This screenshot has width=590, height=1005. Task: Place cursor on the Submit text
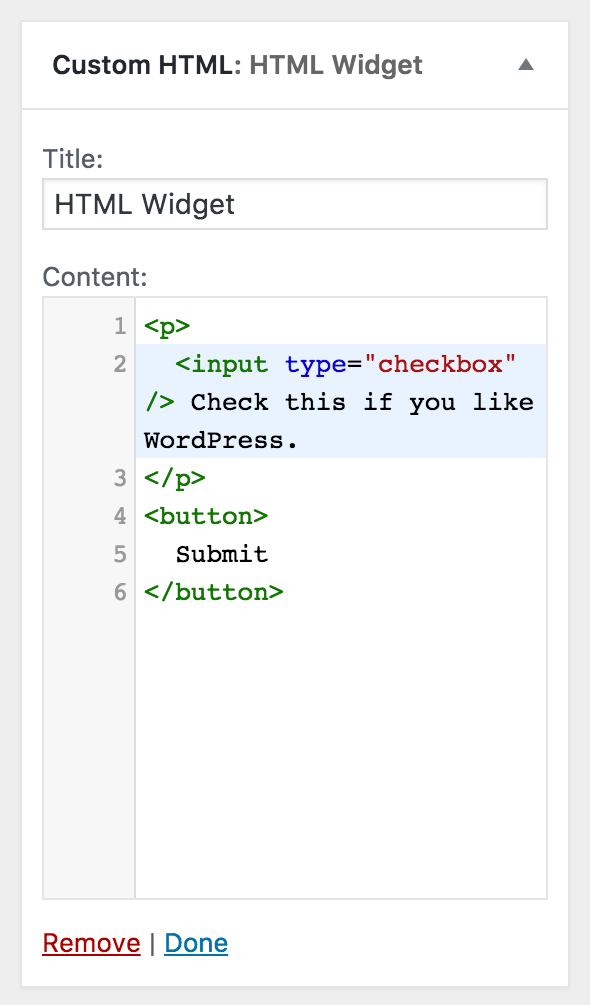(x=222, y=554)
